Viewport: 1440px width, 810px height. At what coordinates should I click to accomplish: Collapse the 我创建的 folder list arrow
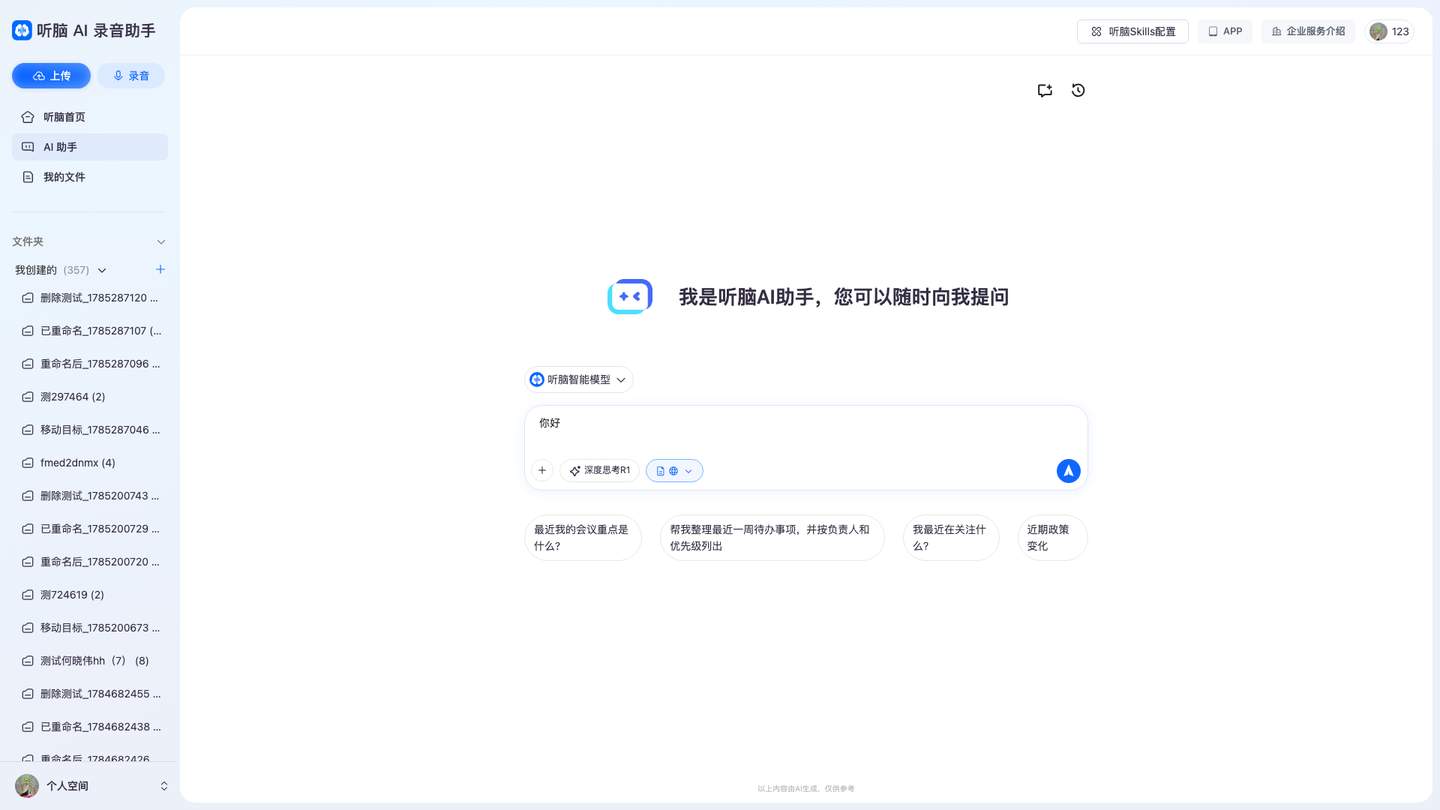click(x=102, y=270)
